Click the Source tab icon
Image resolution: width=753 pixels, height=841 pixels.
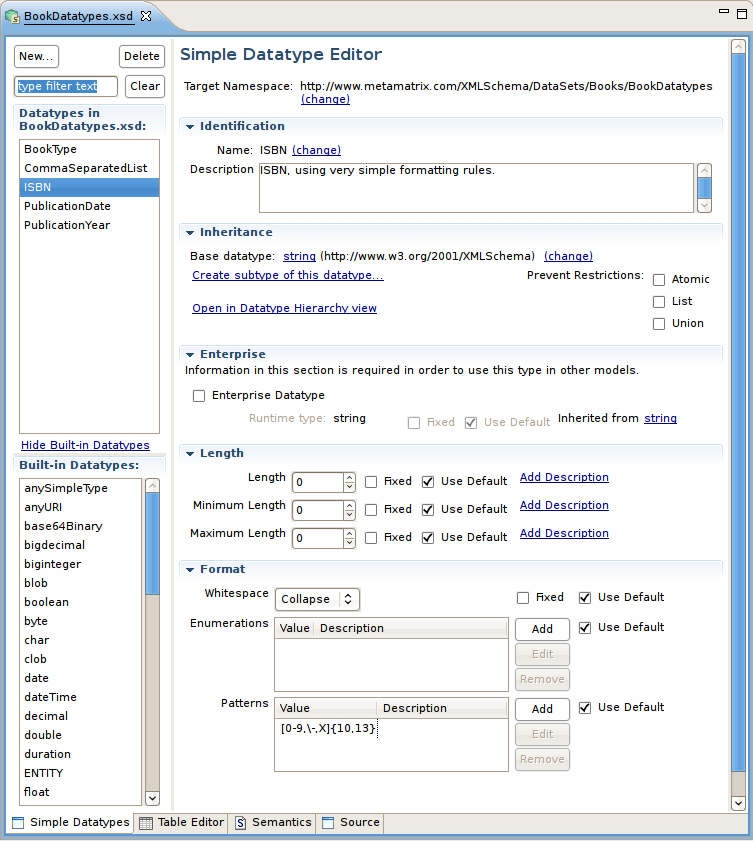328,823
